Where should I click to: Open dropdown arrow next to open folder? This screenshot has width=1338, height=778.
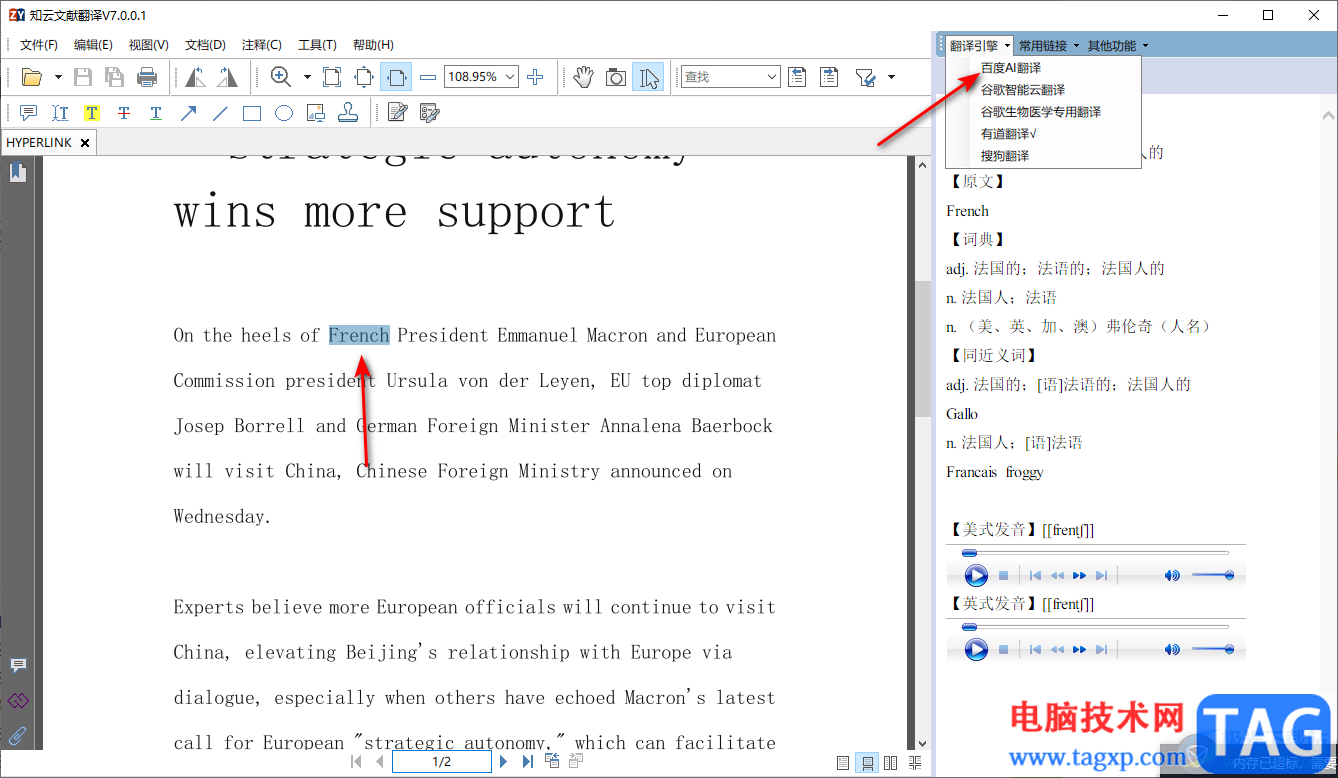(58, 77)
